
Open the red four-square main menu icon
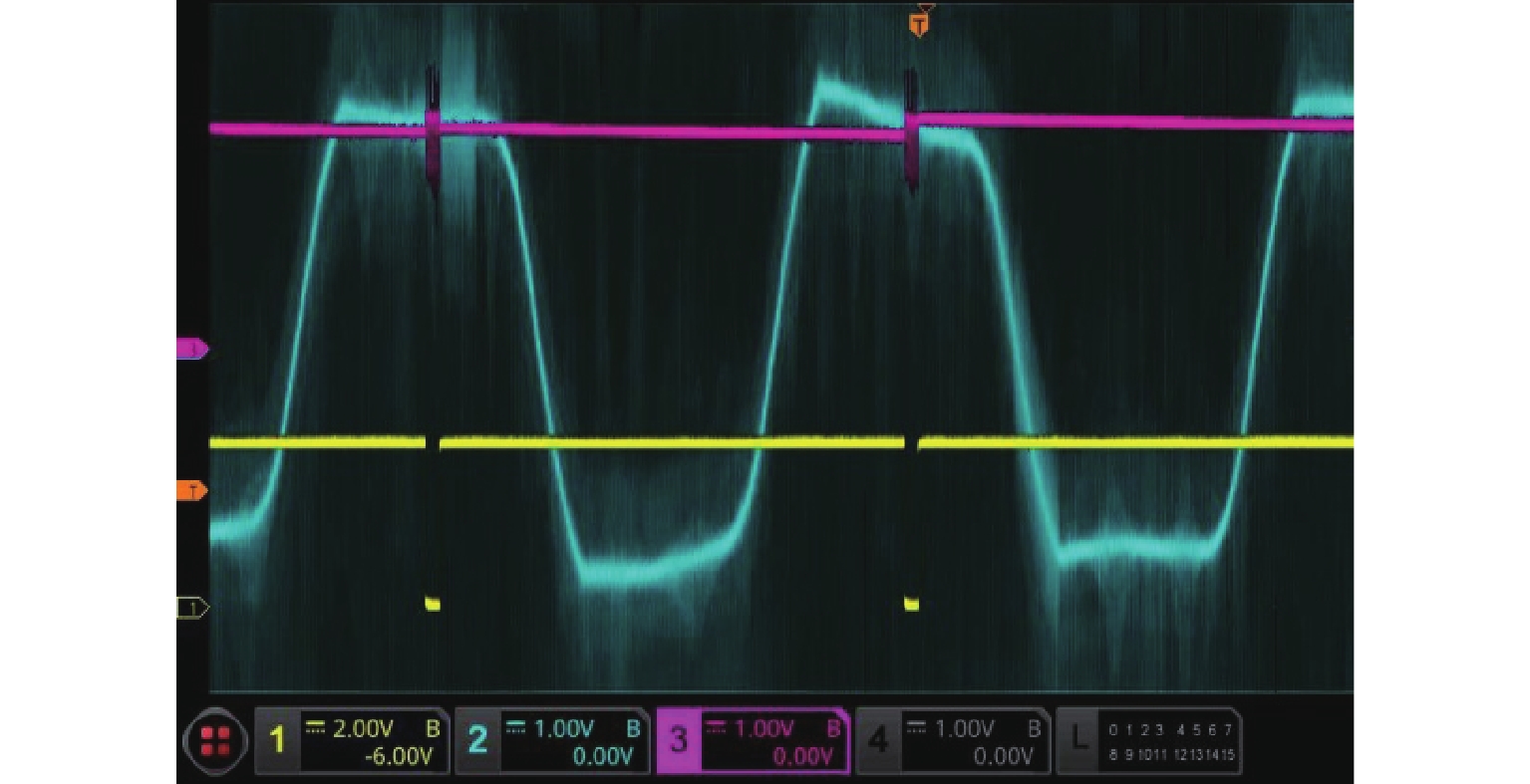(215, 741)
